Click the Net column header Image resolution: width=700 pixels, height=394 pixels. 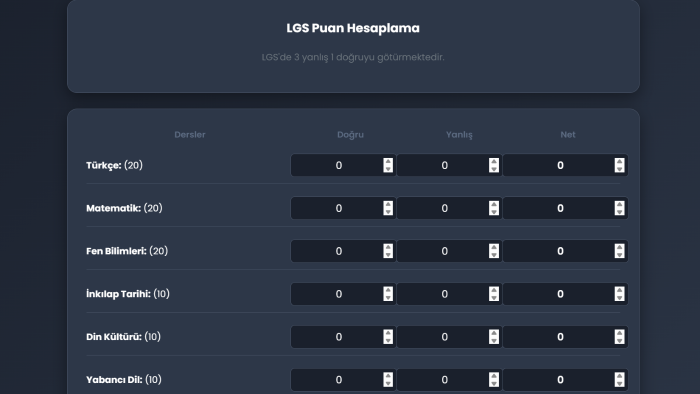568,134
